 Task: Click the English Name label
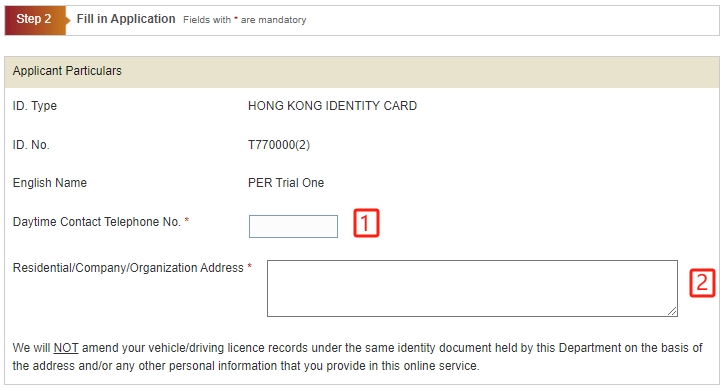pos(50,183)
